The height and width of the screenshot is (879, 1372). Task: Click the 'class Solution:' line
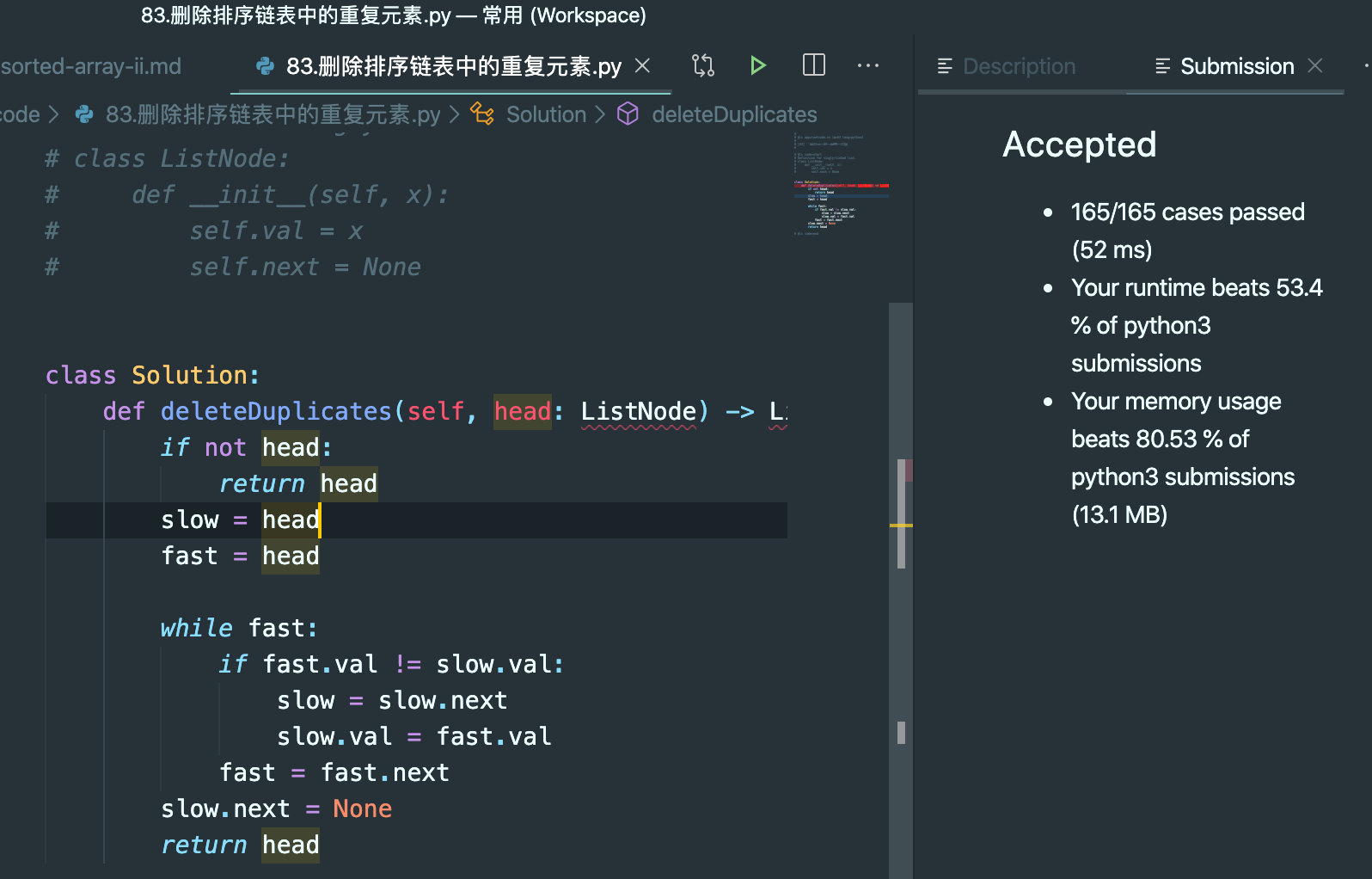coord(152,375)
